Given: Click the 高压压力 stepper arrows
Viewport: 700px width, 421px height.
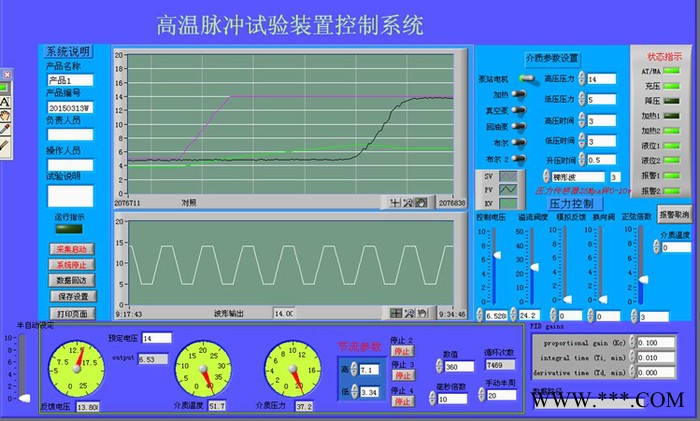Looking at the screenshot, I should (582, 79).
